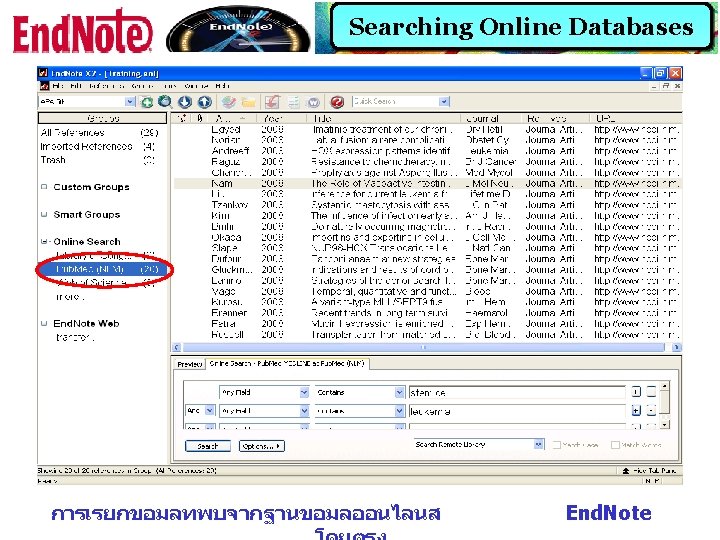Sort by the Title column header

(384, 118)
